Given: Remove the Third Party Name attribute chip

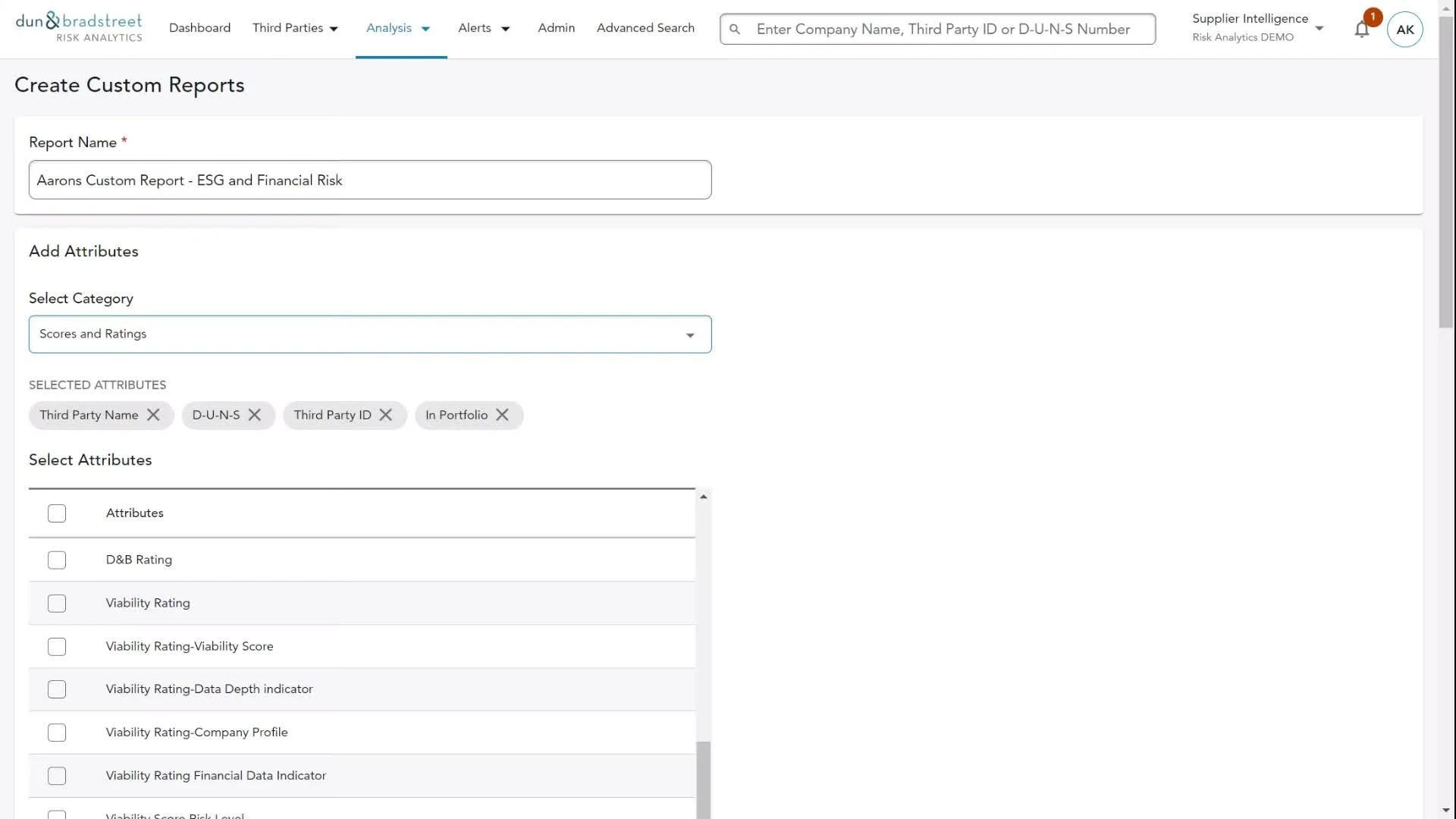Looking at the screenshot, I should pos(153,415).
